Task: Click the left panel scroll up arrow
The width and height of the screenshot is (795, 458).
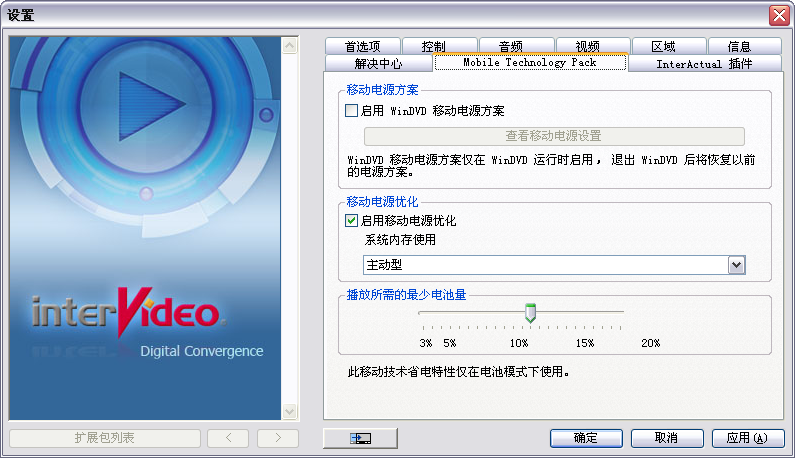Action: click(x=290, y=46)
